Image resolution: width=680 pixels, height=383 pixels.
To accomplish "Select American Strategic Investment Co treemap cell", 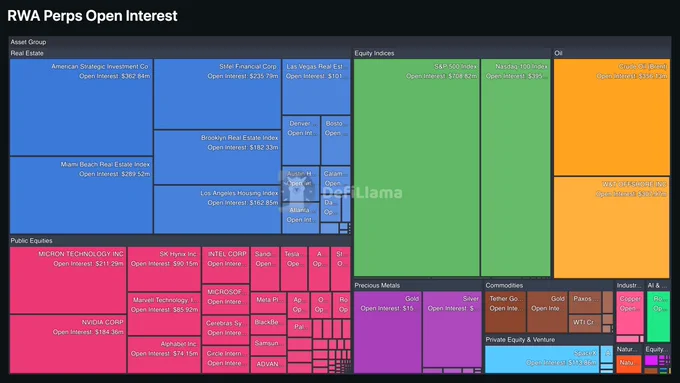I will 81,107.
